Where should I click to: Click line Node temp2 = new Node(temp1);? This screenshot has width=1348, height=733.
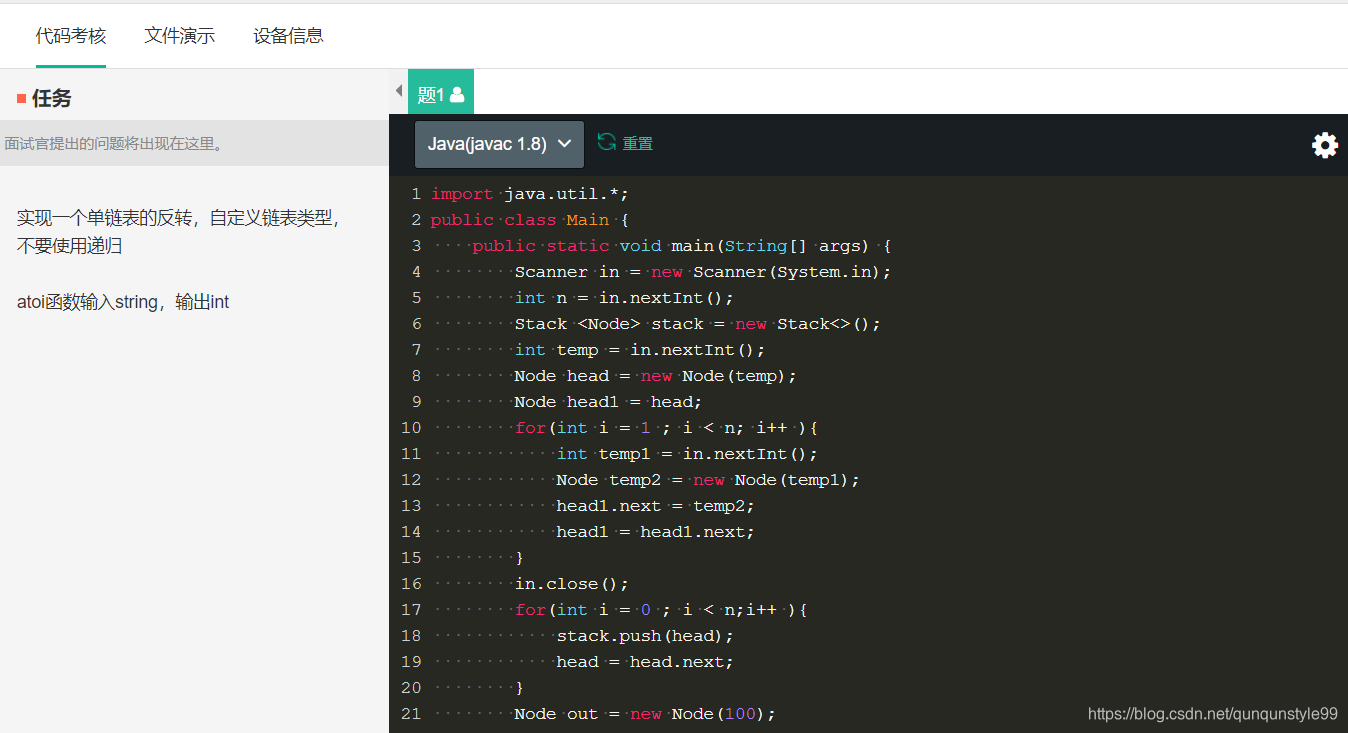tap(708, 480)
